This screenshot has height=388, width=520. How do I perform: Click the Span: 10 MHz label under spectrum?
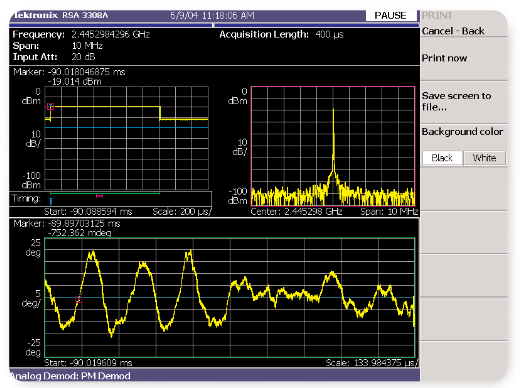point(389,212)
